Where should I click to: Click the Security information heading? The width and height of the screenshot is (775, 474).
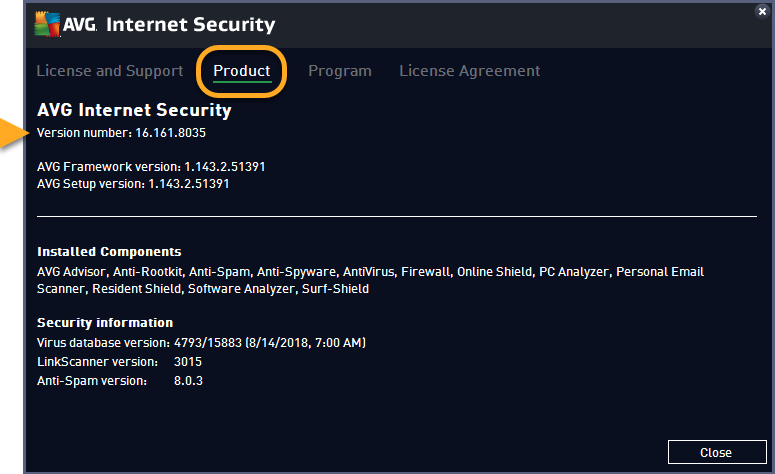point(105,323)
